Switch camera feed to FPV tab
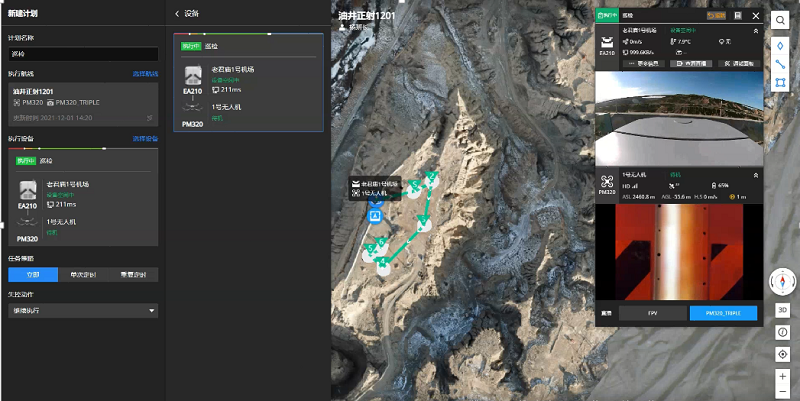 (650, 313)
